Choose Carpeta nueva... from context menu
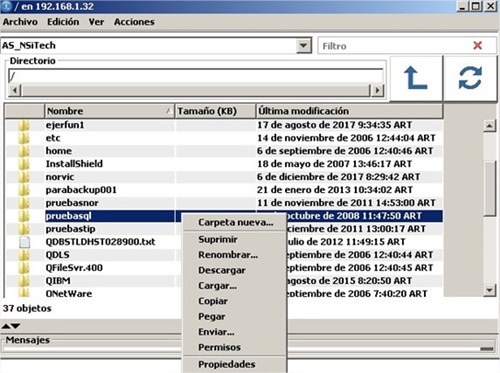Viewport: 500px width, 373px height. 235,222
